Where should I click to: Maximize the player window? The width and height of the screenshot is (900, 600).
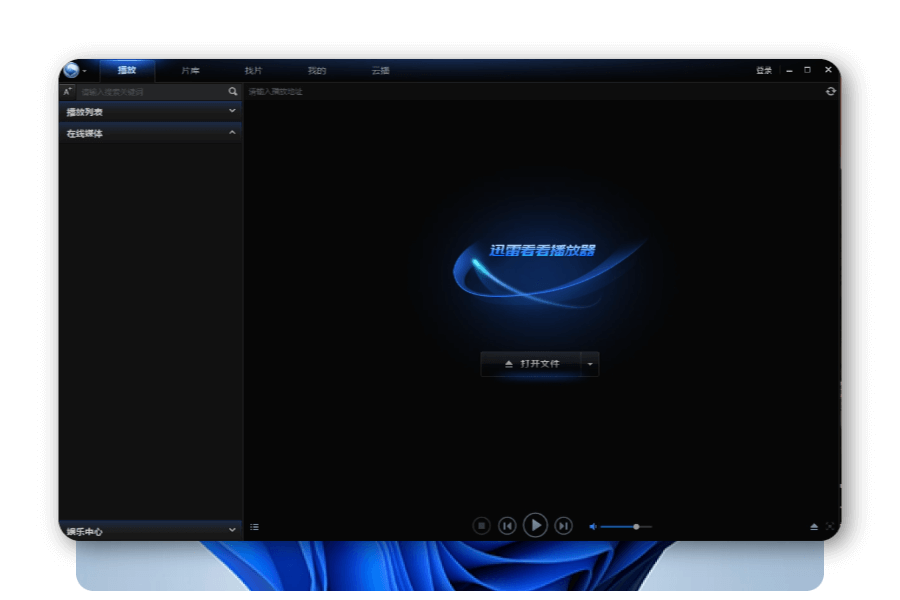point(807,70)
